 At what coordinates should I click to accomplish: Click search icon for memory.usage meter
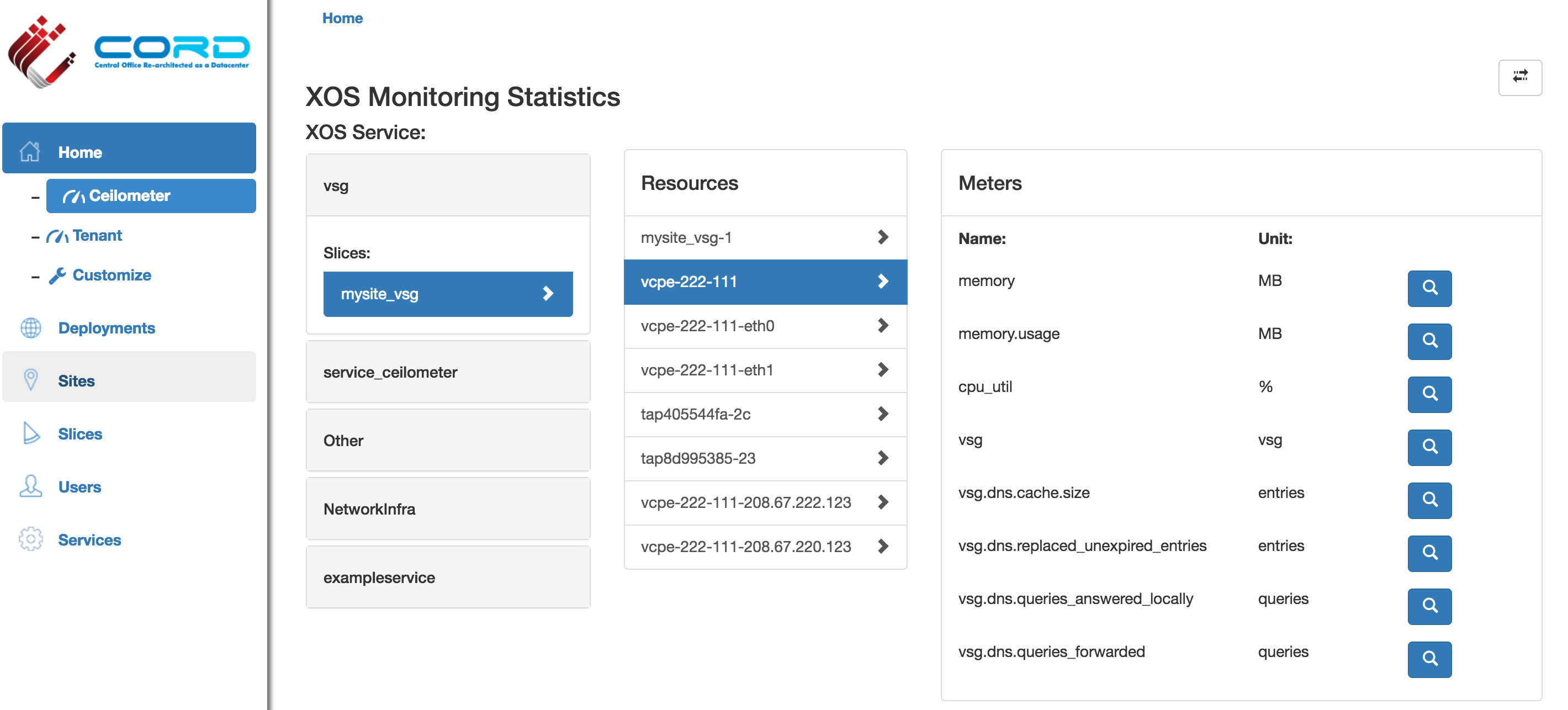tap(1429, 341)
